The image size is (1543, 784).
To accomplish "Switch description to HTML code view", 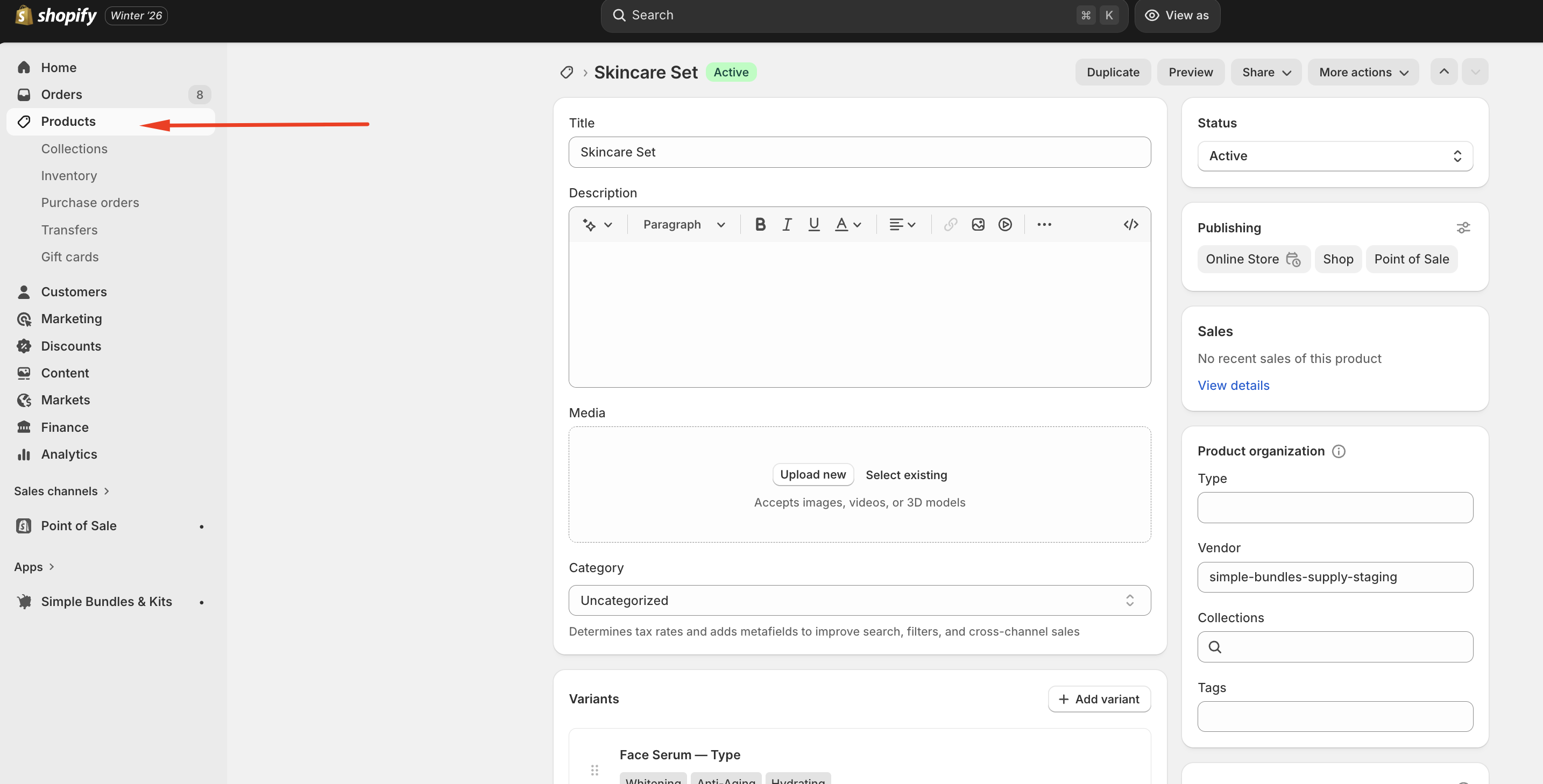I will tap(1130, 224).
